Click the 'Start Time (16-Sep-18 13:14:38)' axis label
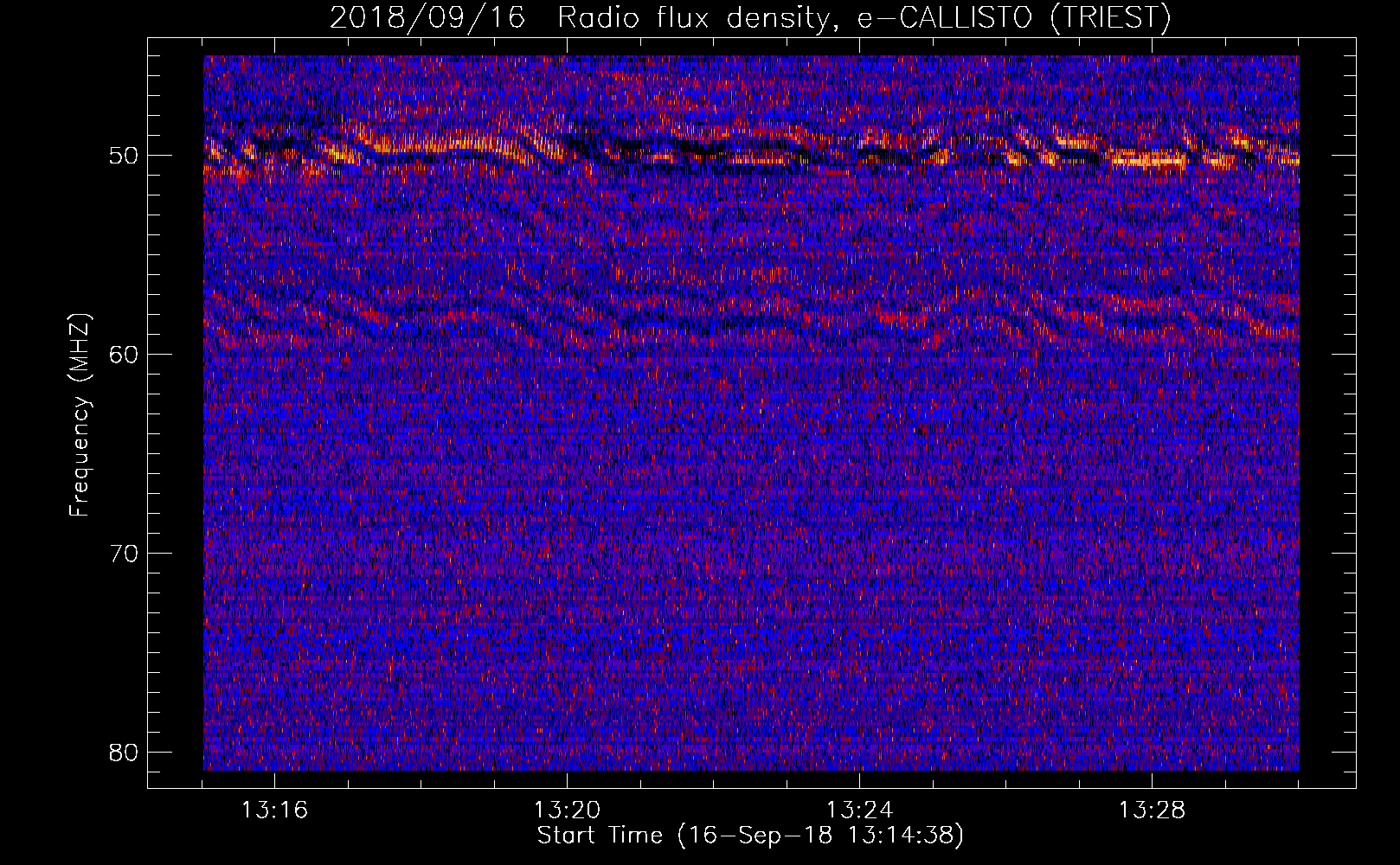This screenshot has width=1400, height=865. tap(750, 836)
